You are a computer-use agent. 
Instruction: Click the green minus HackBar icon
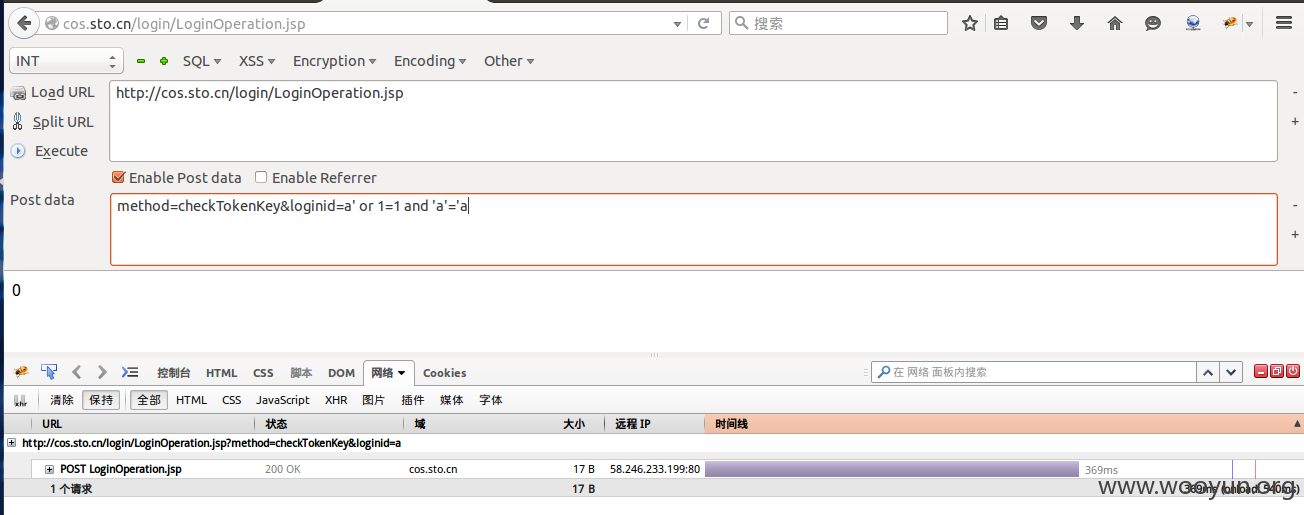click(x=141, y=61)
